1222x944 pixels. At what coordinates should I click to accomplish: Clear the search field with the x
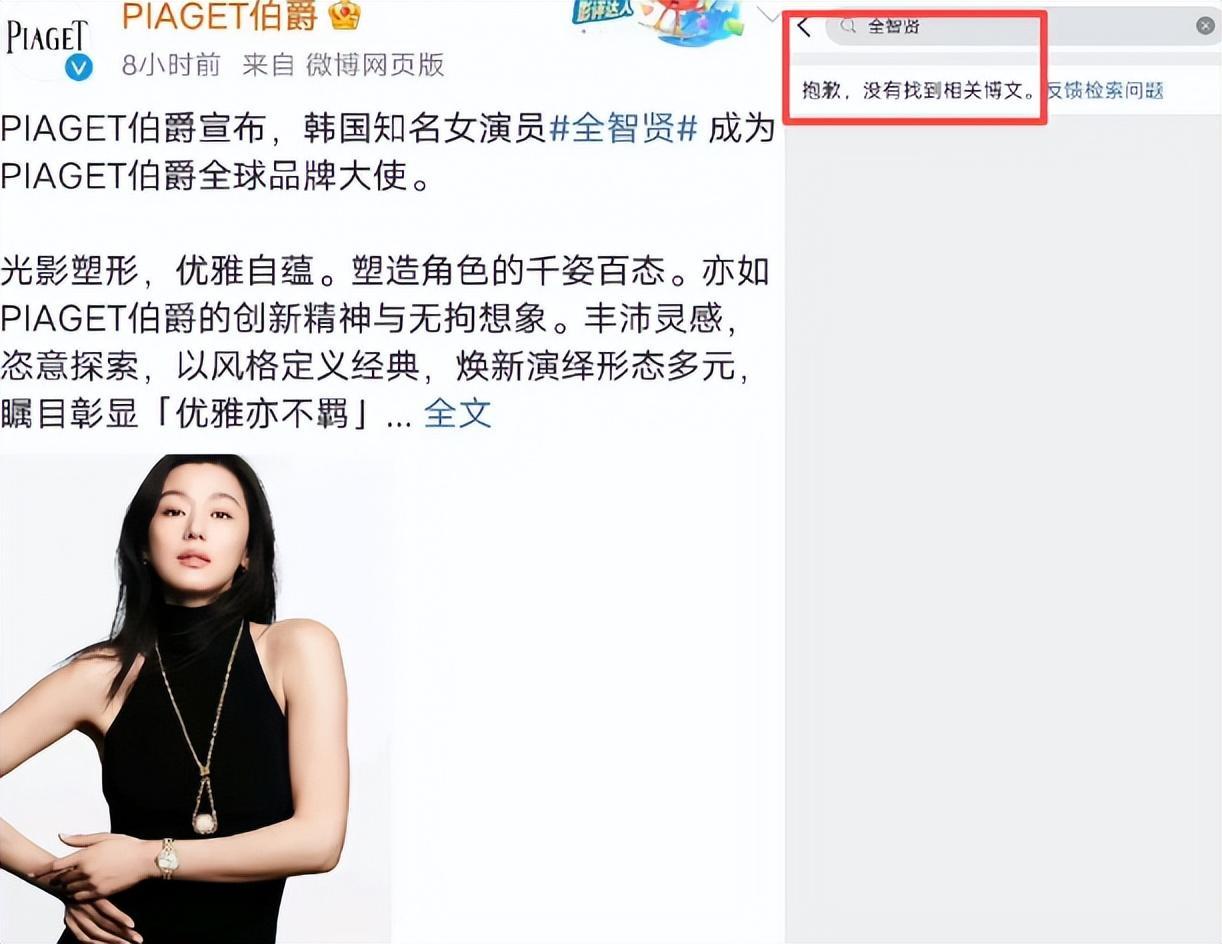tap(1205, 26)
